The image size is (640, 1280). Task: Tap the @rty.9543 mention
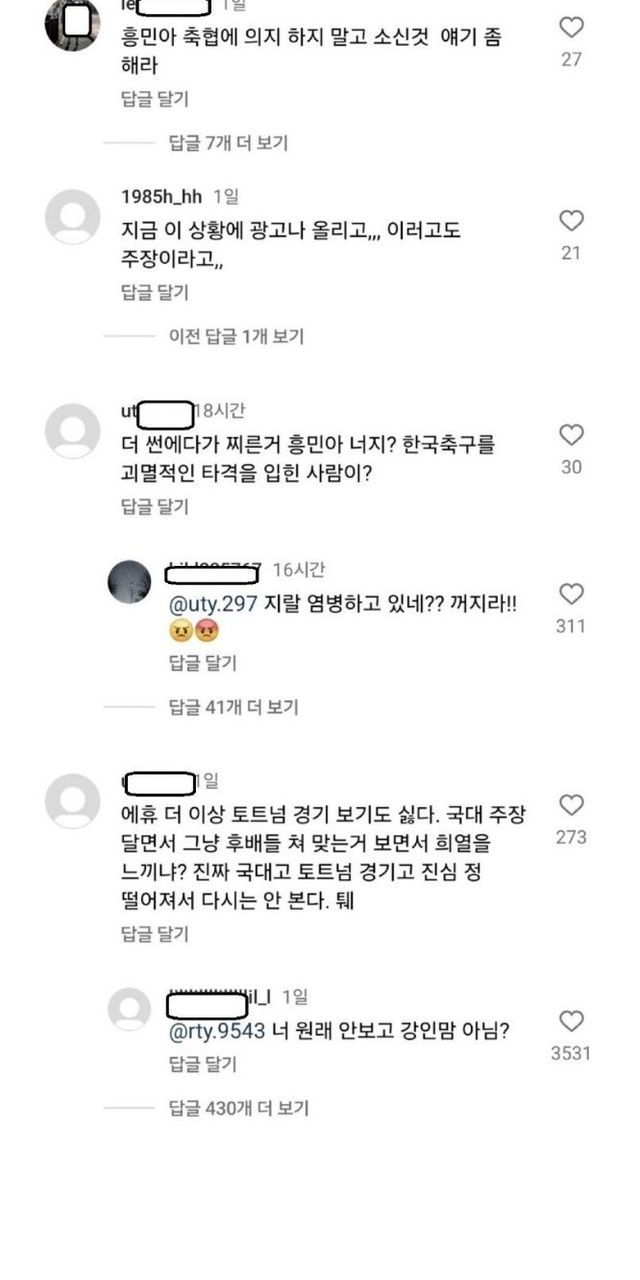point(217,1031)
